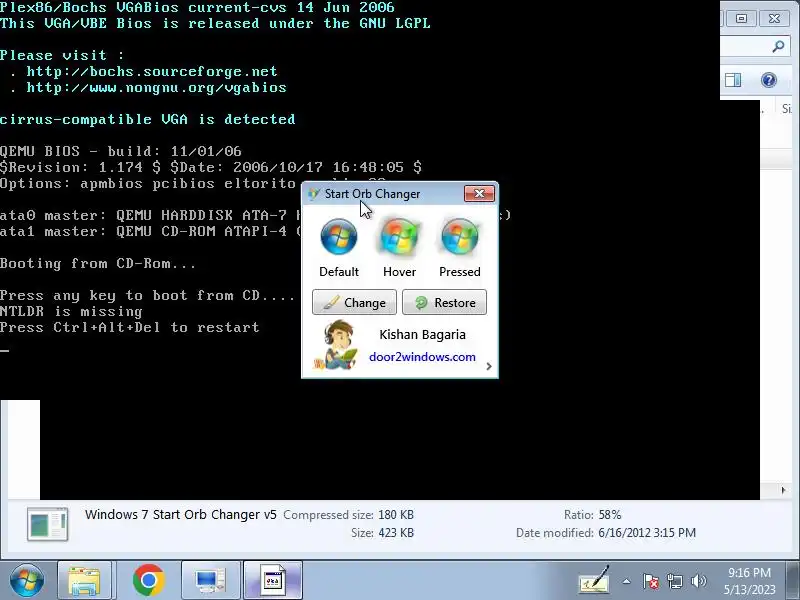Switch to the script file taskbar item
800x600 pixels.
pos(273,581)
